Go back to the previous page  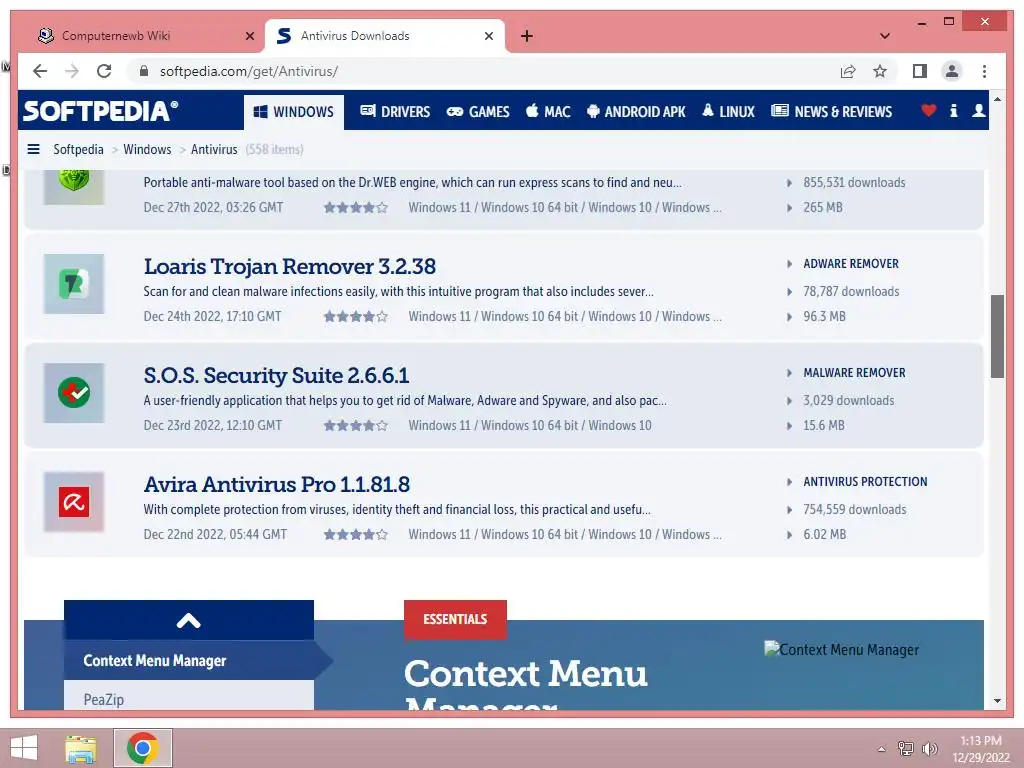click(x=40, y=71)
